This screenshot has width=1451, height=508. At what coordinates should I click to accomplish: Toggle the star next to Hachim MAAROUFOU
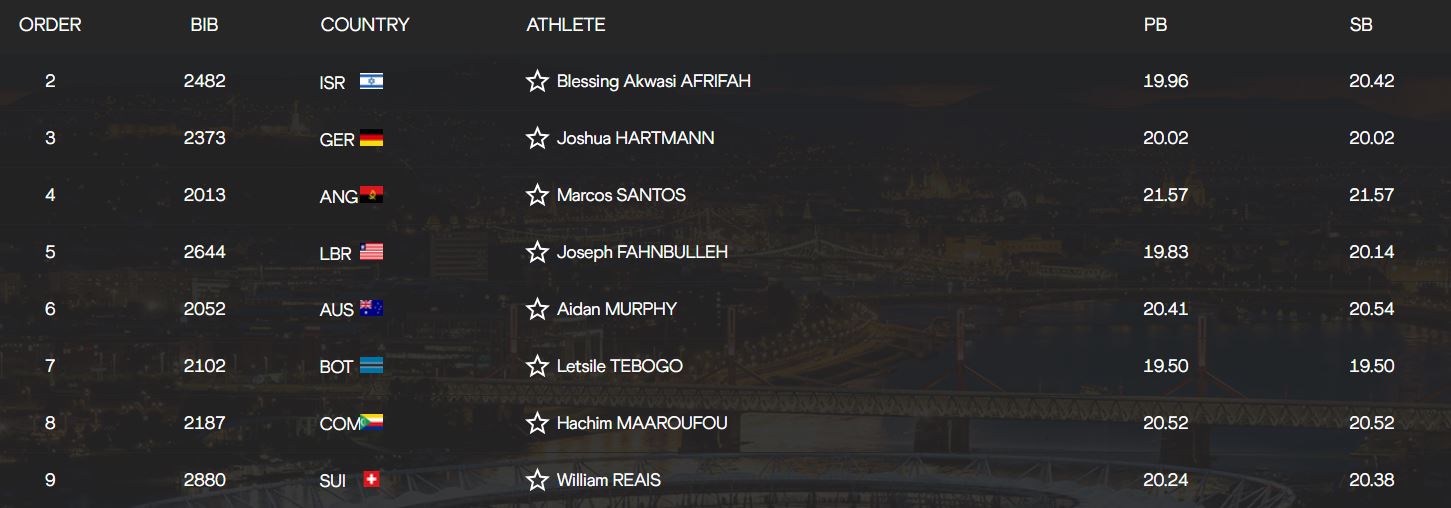[537, 423]
